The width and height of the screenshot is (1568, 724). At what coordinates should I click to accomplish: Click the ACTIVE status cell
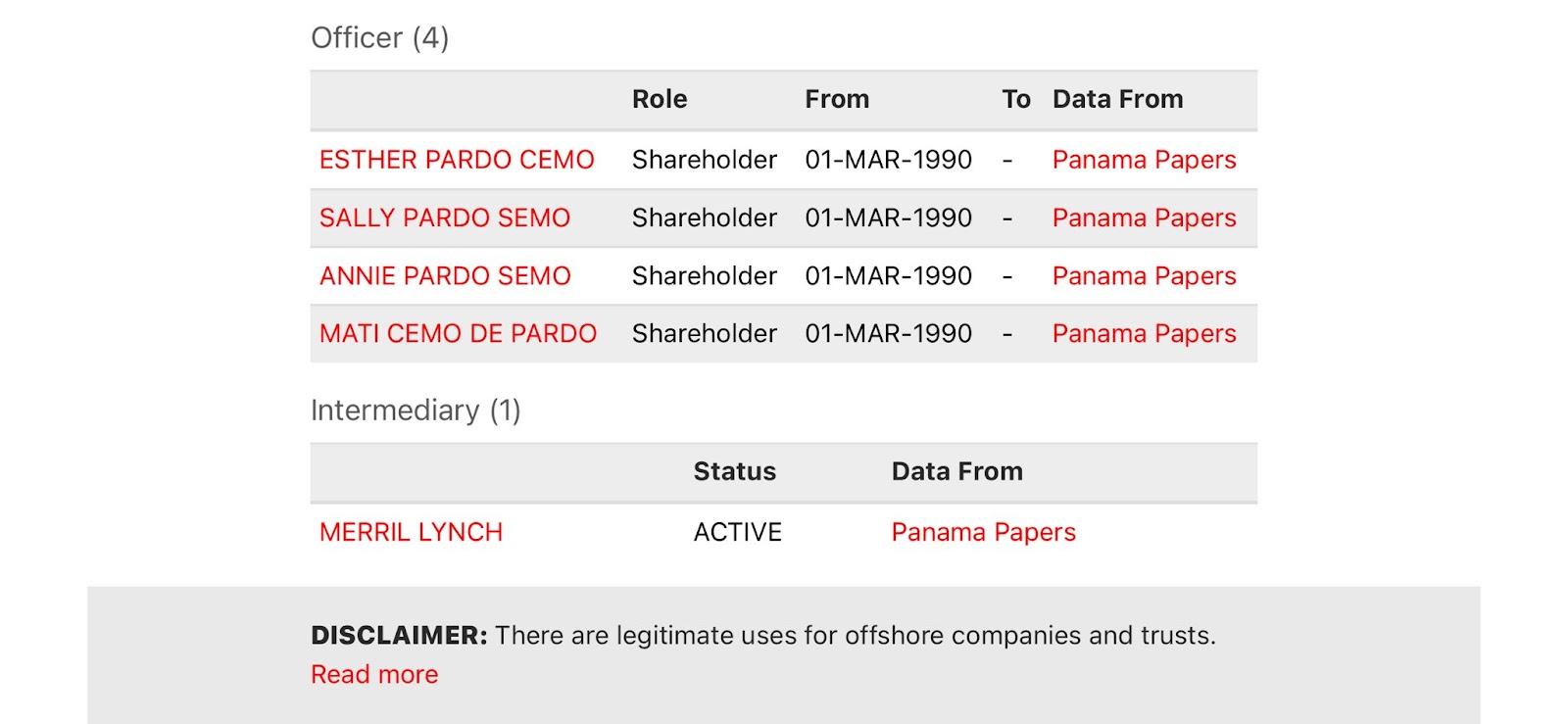pos(737,532)
